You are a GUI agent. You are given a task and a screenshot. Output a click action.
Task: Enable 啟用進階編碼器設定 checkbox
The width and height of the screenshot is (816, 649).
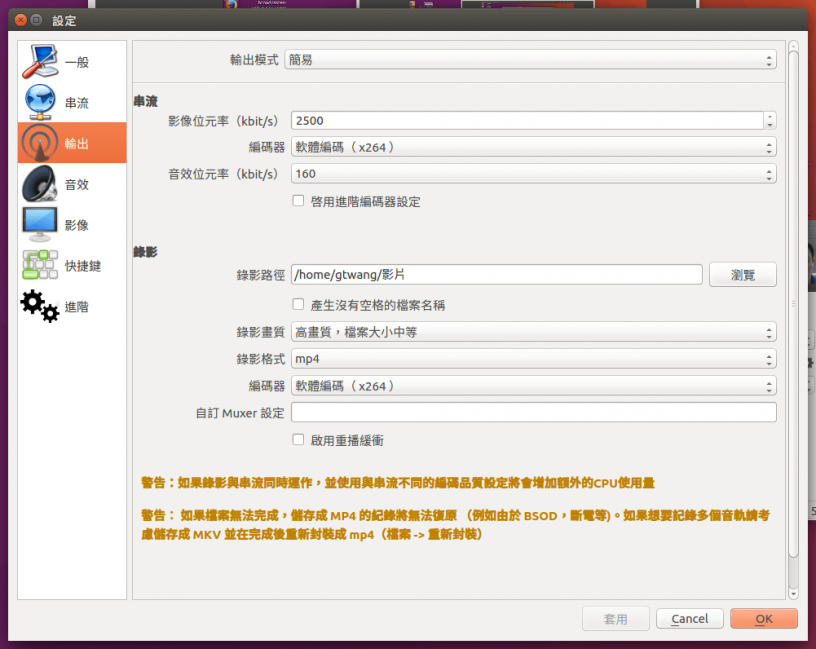point(297,200)
